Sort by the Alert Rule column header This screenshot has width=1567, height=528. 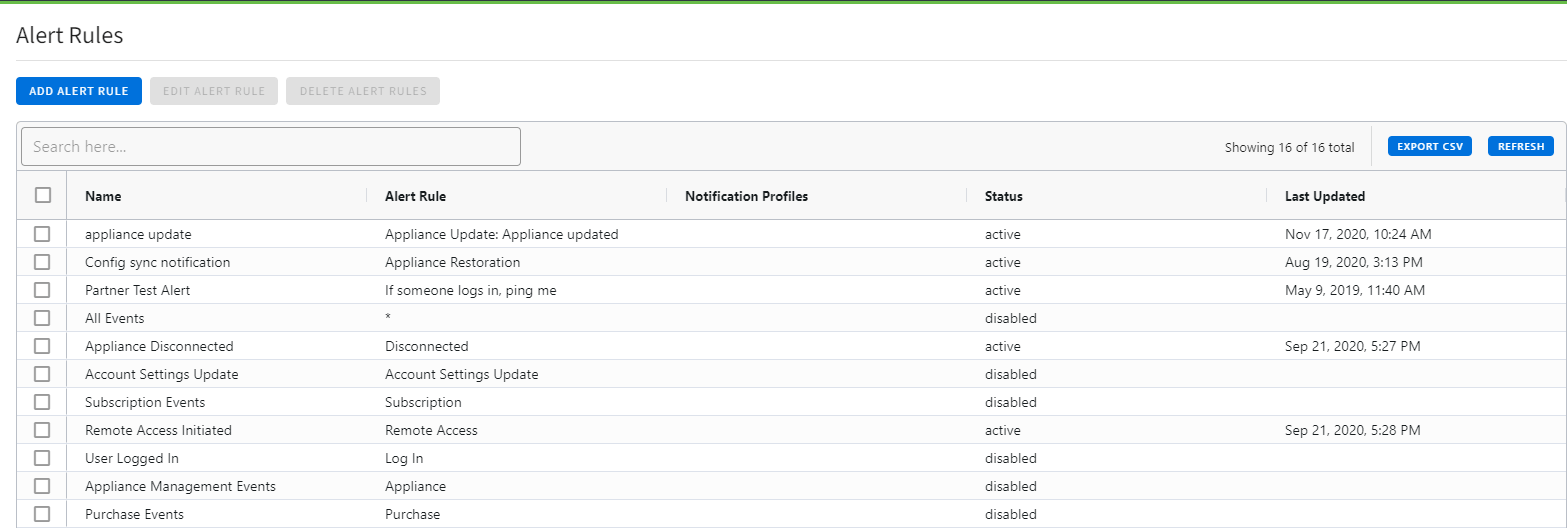point(415,197)
